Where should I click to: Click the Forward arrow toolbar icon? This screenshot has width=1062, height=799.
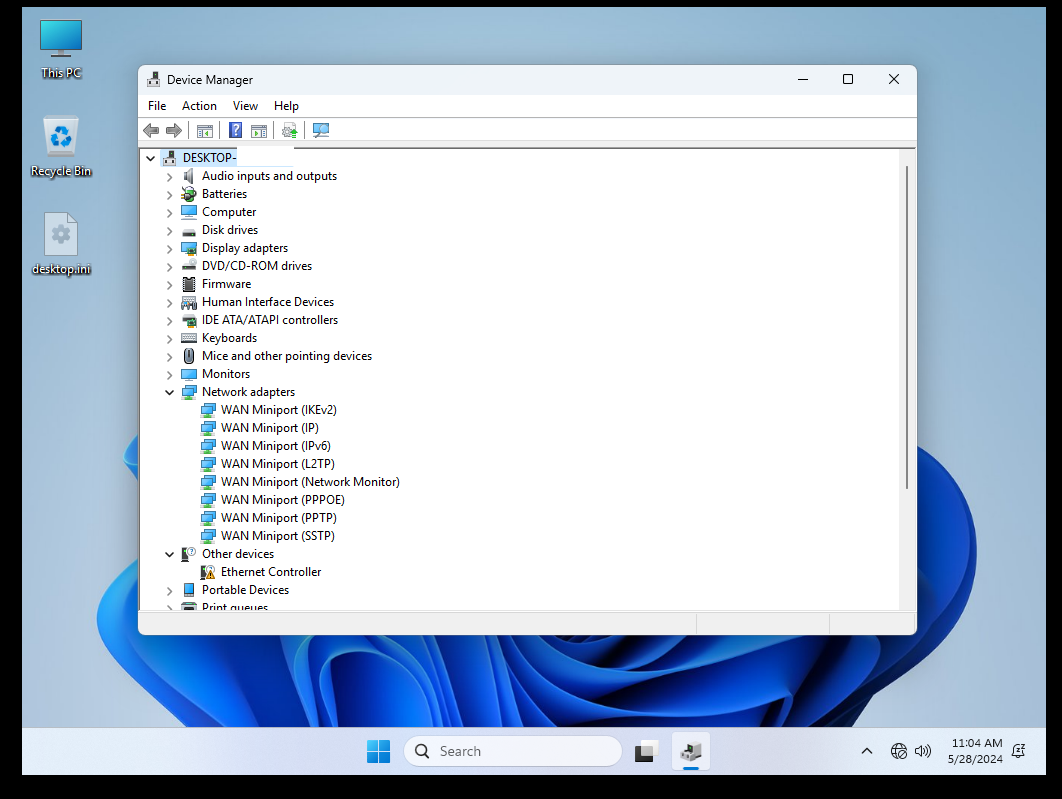coord(174,130)
